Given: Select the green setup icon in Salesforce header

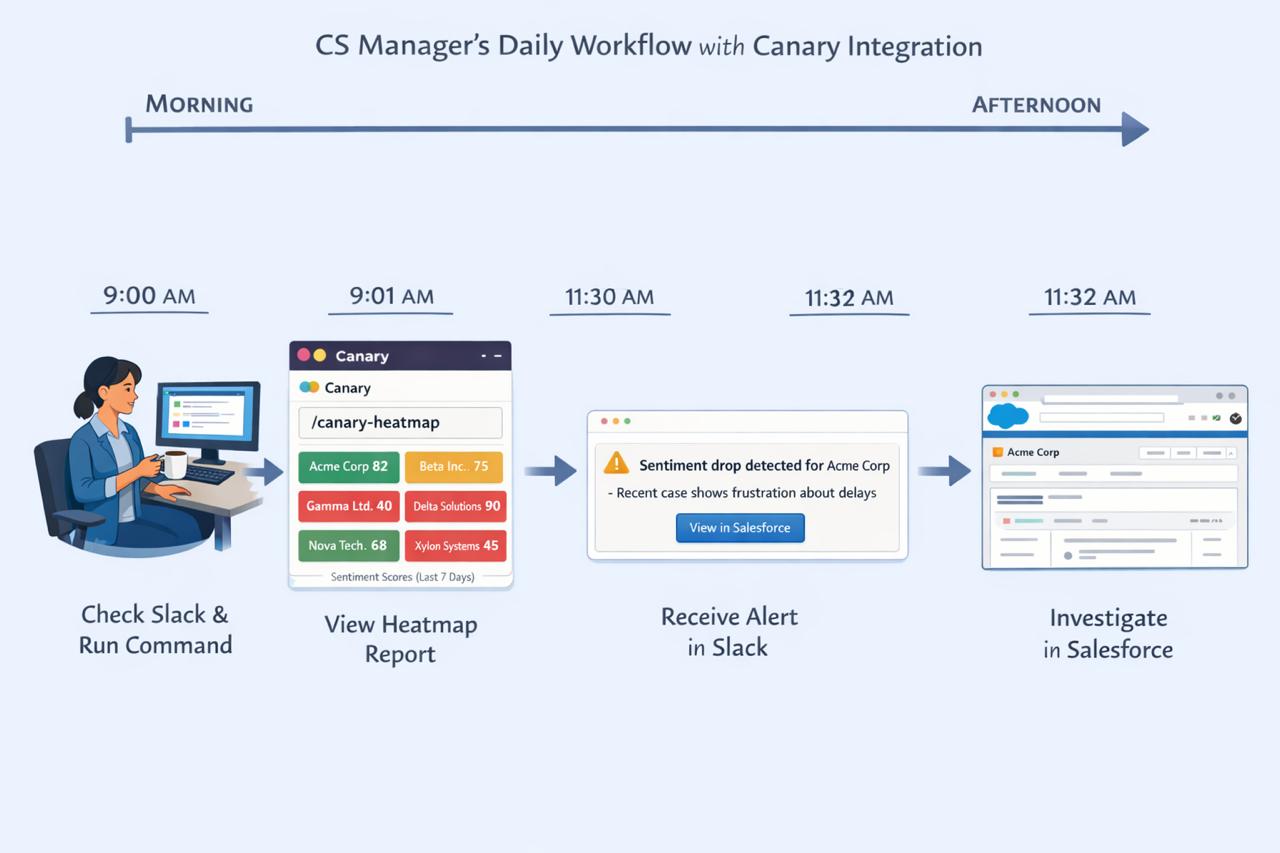Looking at the screenshot, I should [x=1217, y=417].
